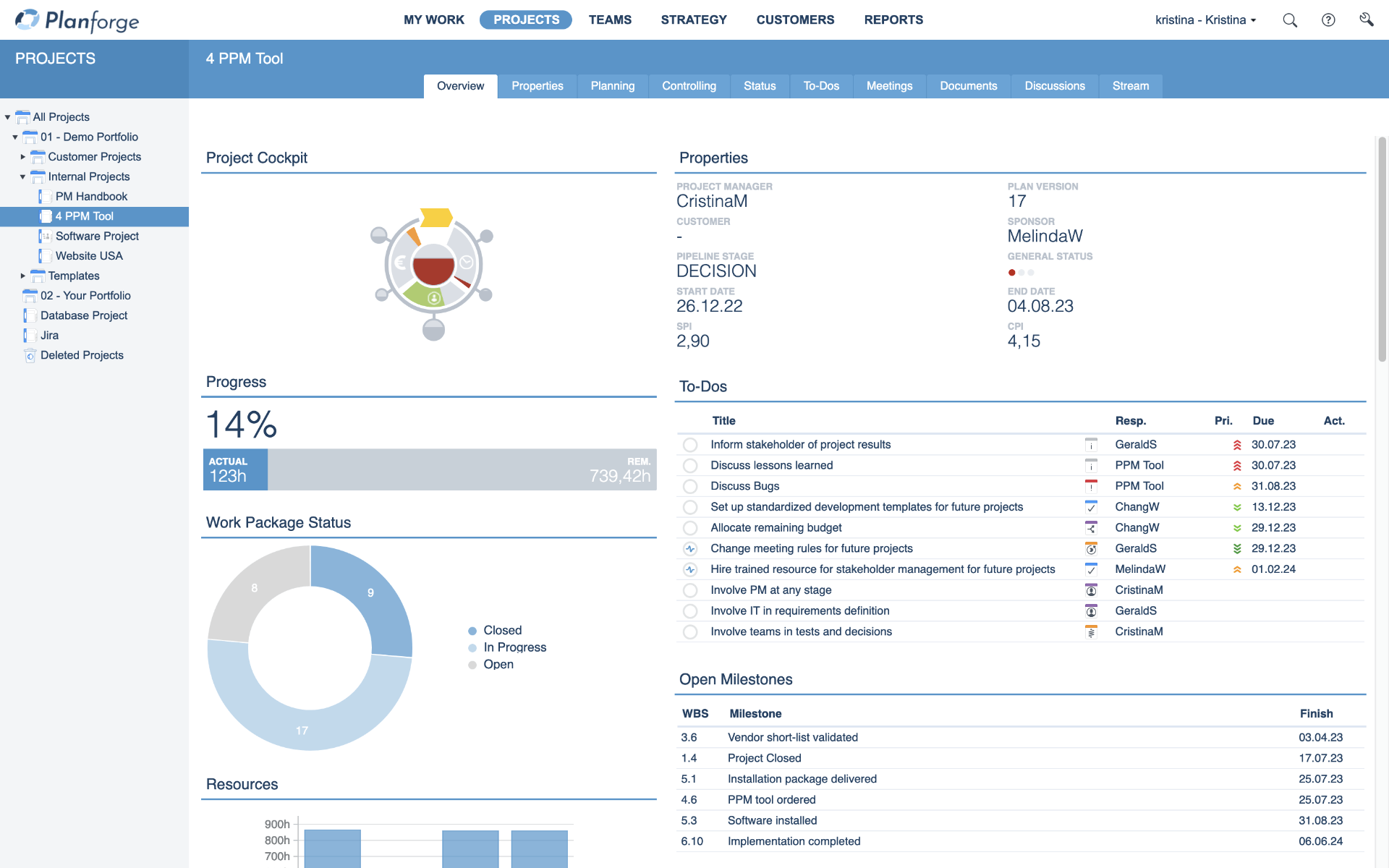Click type icon for Allocate remaining budget
The height and width of the screenshot is (868, 1389).
coord(1091,528)
